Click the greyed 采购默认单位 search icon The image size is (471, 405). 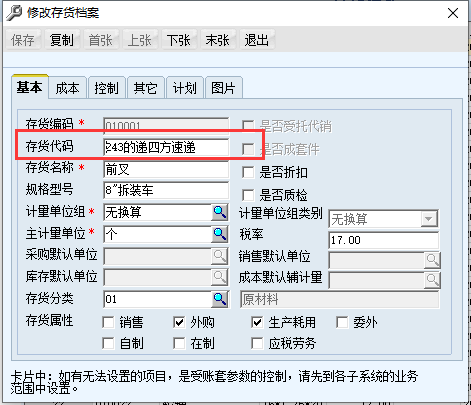tap(220, 256)
